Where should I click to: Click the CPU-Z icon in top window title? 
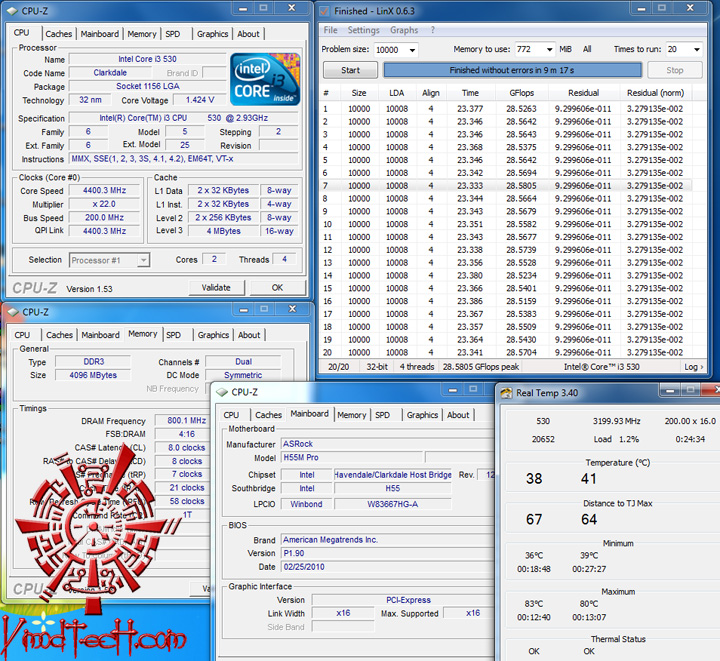(x=12, y=11)
